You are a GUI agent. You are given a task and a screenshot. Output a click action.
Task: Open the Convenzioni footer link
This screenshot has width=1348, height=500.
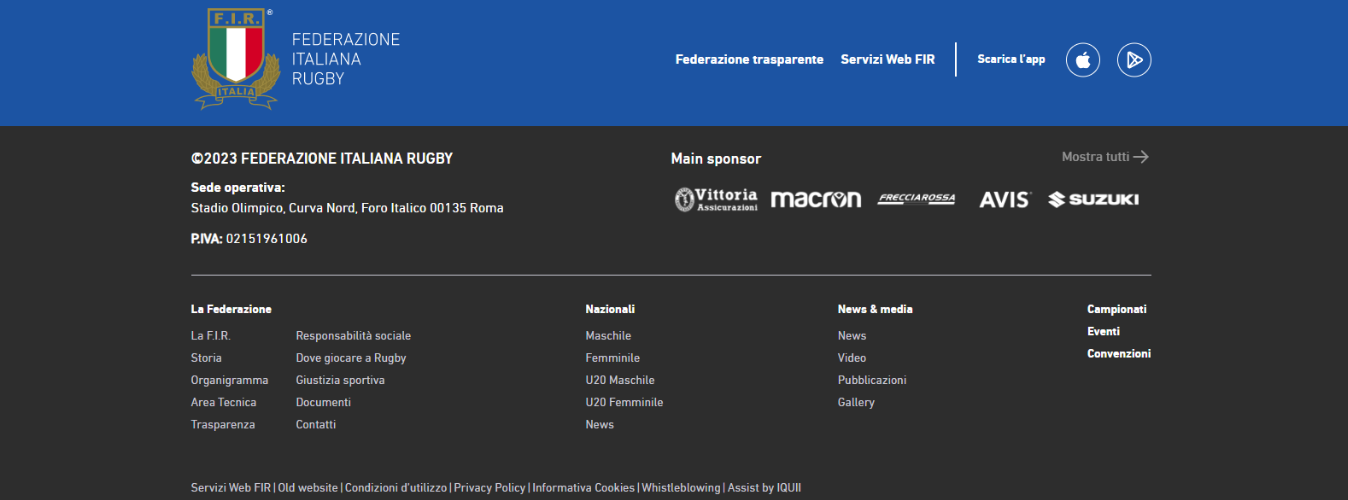1118,354
